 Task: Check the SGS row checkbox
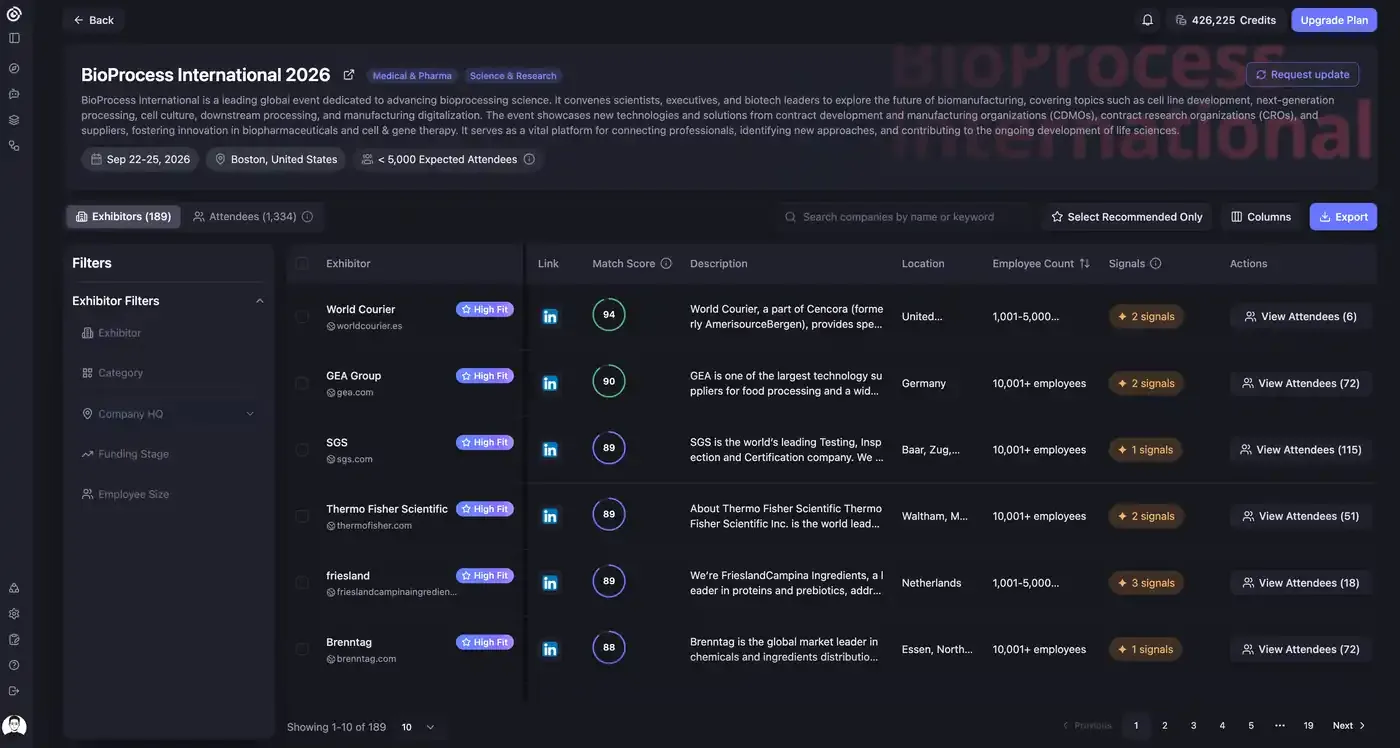click(302, 450)
